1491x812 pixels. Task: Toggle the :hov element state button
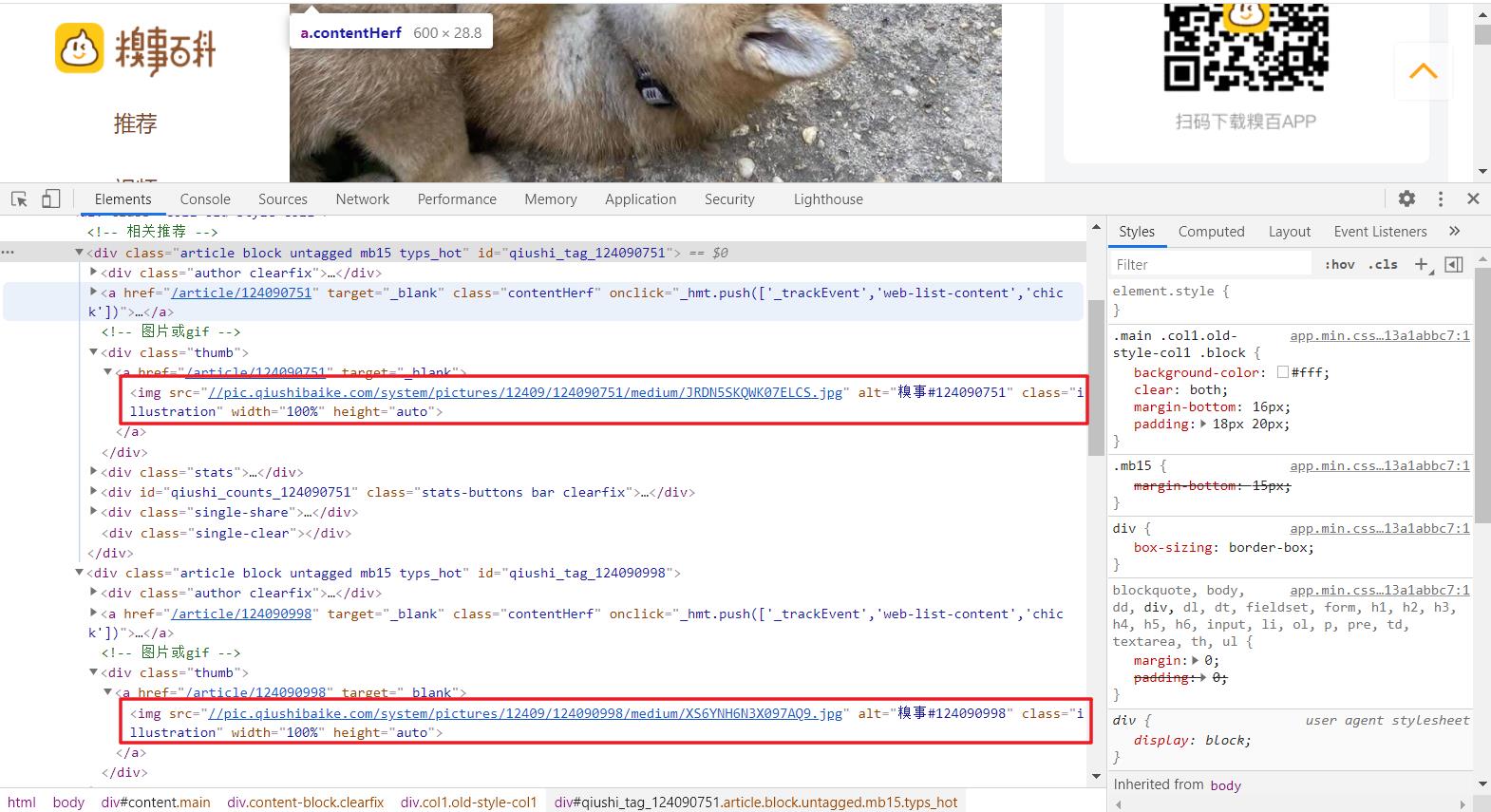pyautogui.click(x=1339, y=264)
